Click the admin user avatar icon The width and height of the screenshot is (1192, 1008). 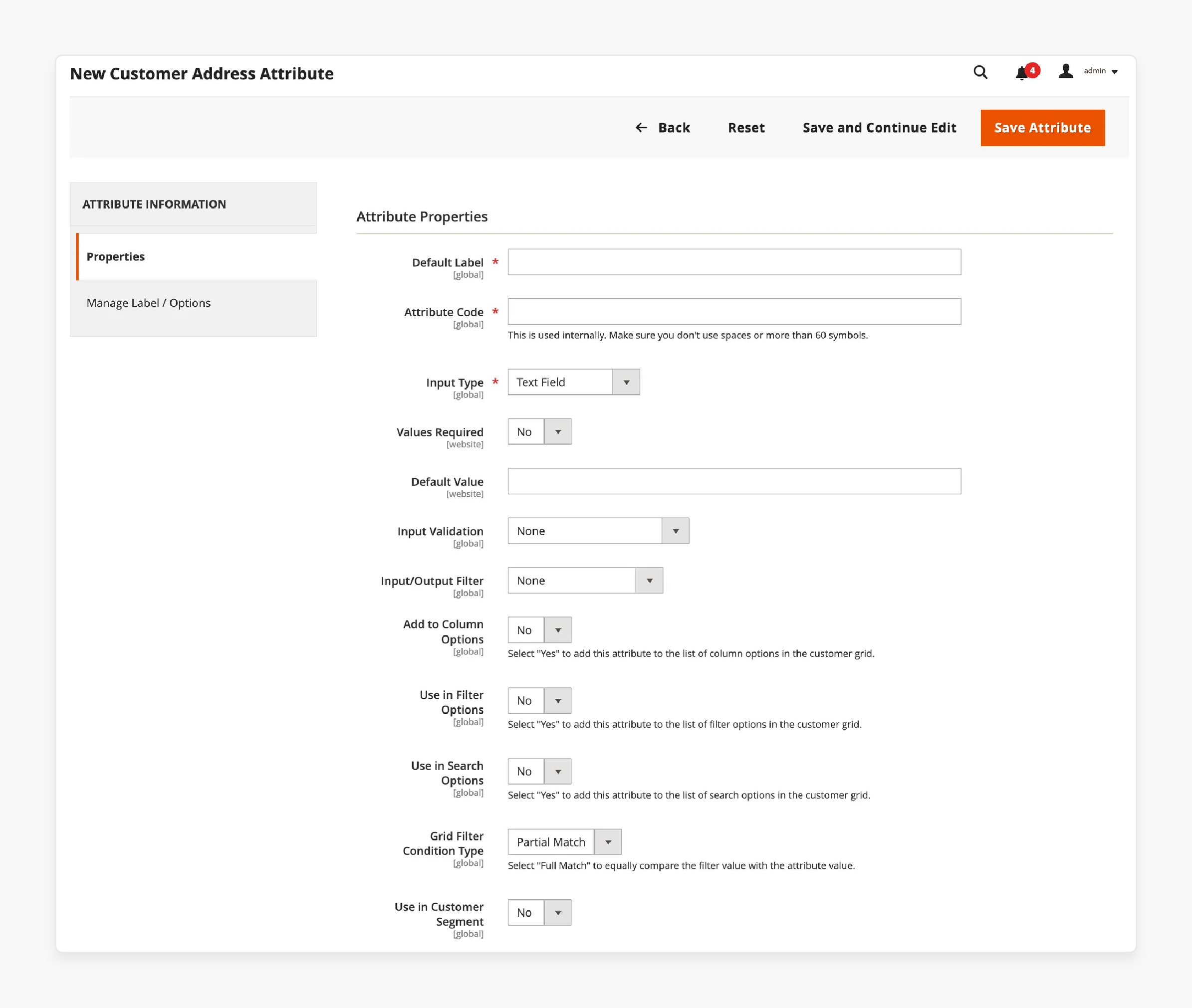tap(1065, 71)
